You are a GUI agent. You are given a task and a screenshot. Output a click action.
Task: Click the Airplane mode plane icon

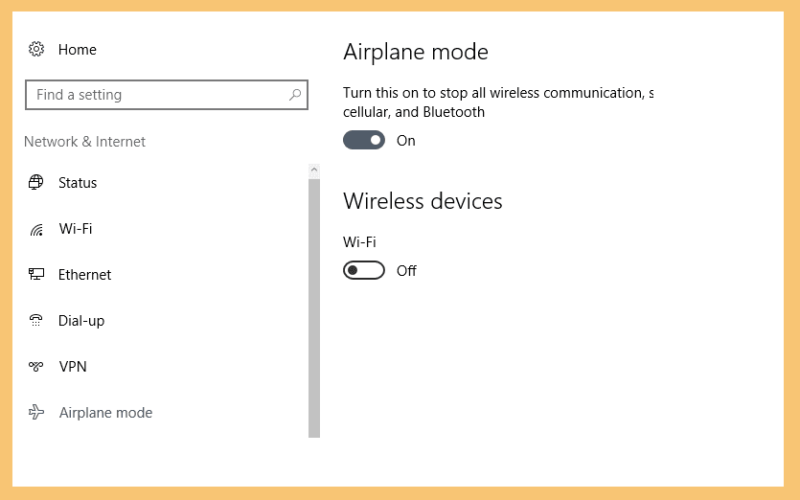coord(36,412)
